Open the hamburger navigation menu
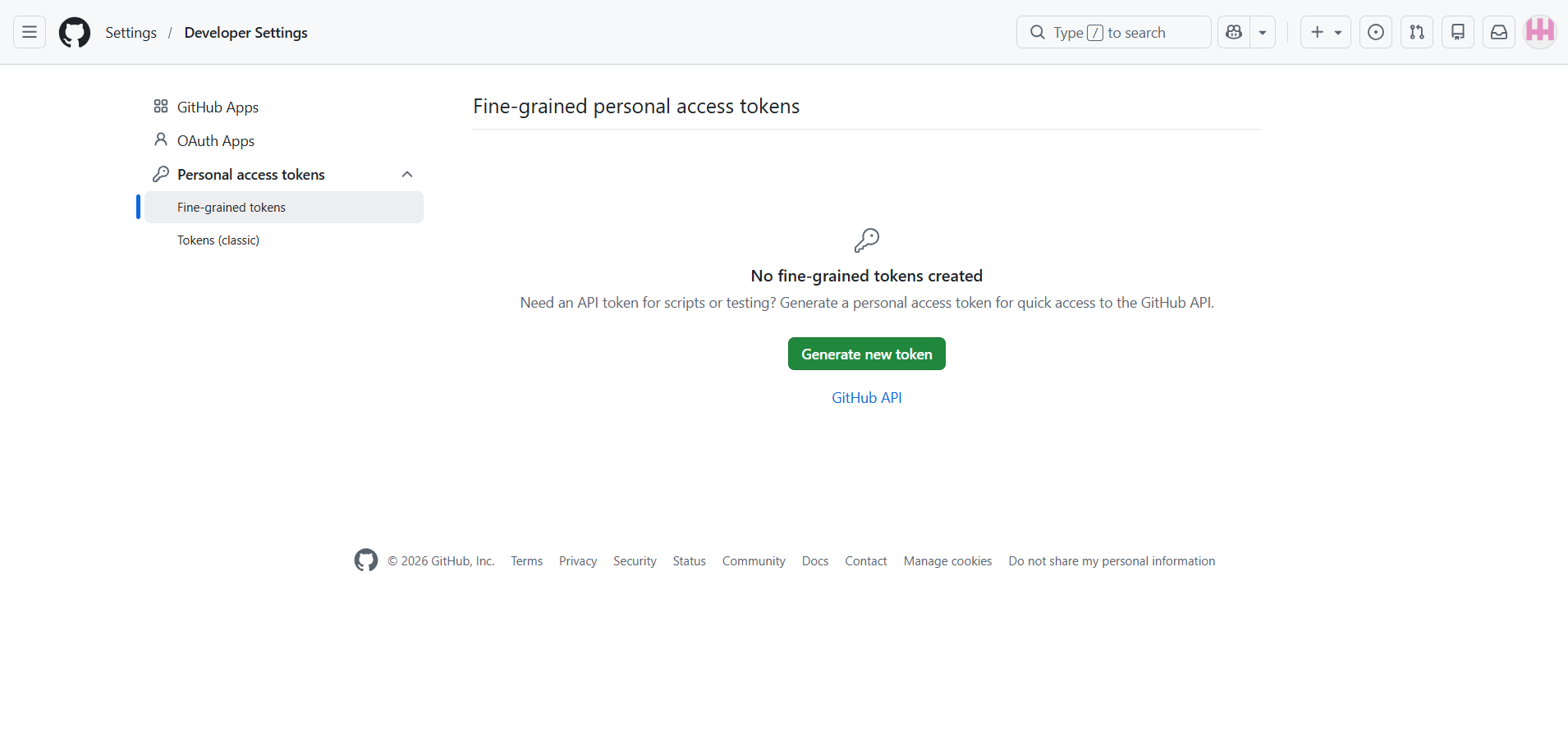Screen dimensions: 1568x736 pos(30,32)
